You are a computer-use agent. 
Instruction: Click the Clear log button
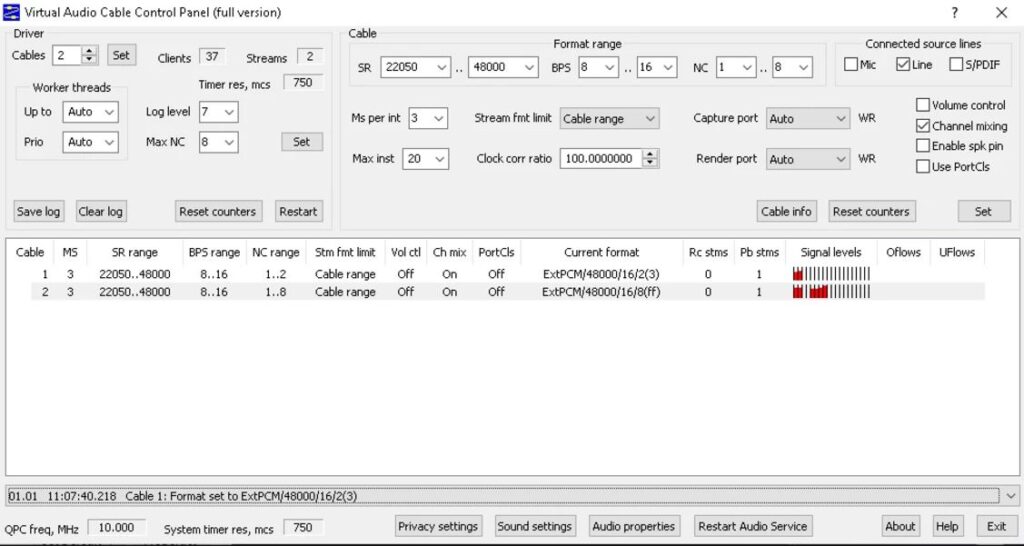pos(101,211)
